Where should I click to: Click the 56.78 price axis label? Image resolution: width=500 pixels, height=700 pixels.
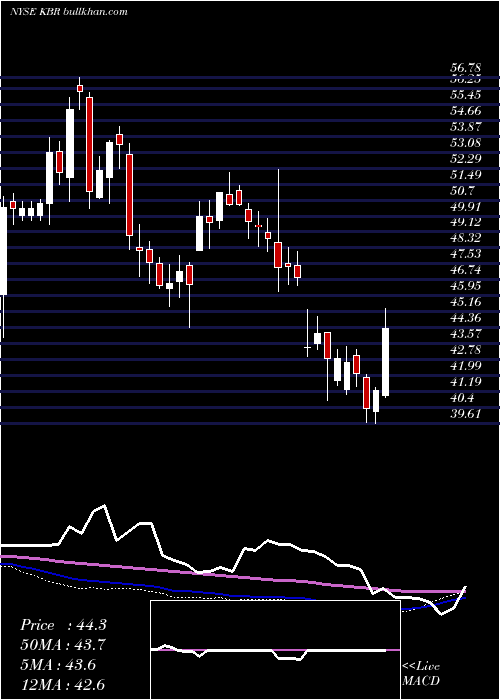465,68
